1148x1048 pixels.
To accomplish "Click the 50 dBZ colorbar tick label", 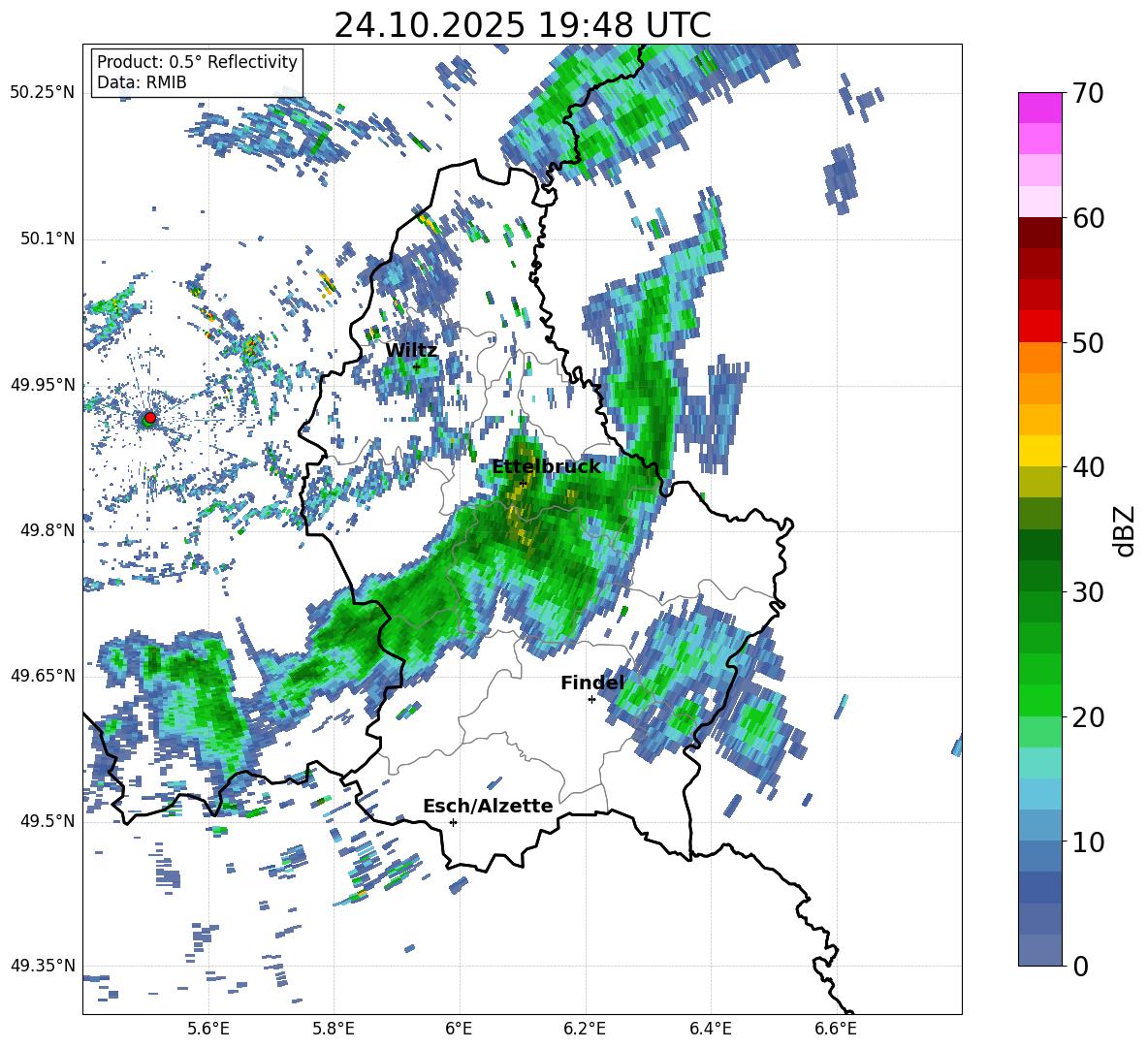I will [1088, 342].
